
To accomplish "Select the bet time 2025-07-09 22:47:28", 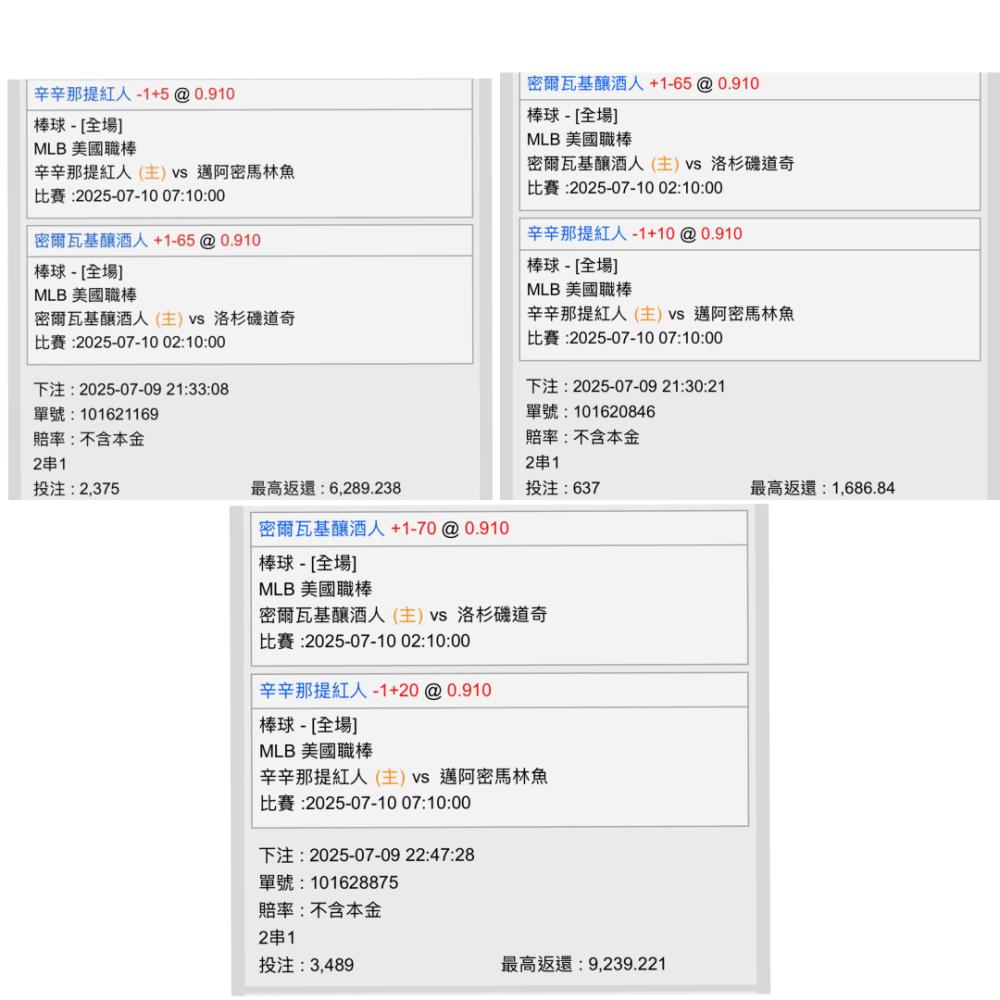I will (367, 855).
